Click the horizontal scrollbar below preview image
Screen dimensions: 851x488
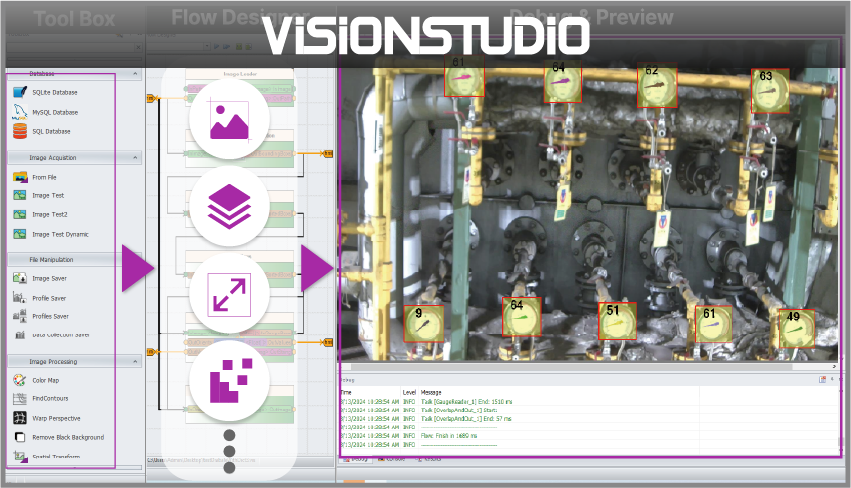[589, 367]
